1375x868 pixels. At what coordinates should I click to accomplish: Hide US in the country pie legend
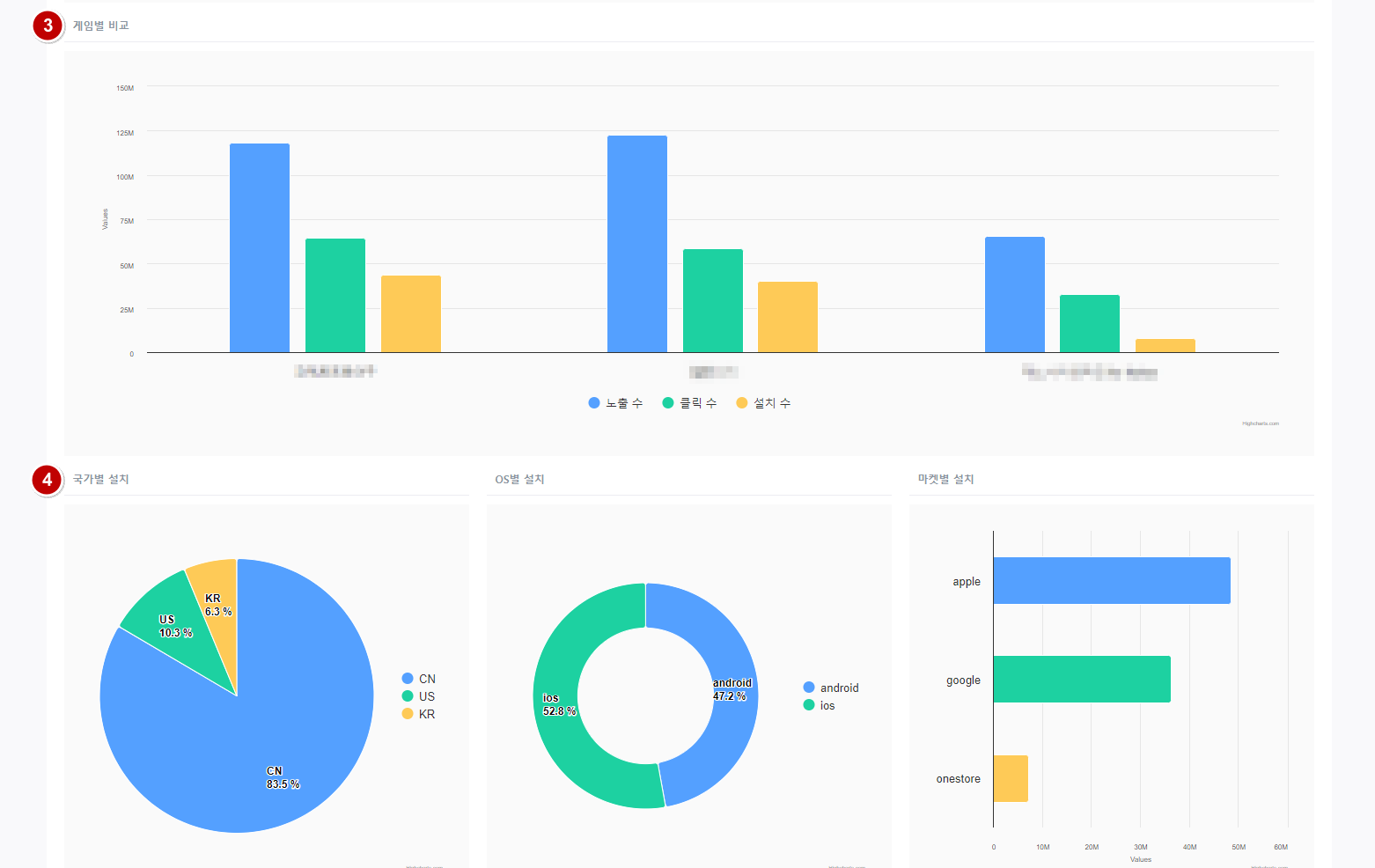tap(419, 696)
